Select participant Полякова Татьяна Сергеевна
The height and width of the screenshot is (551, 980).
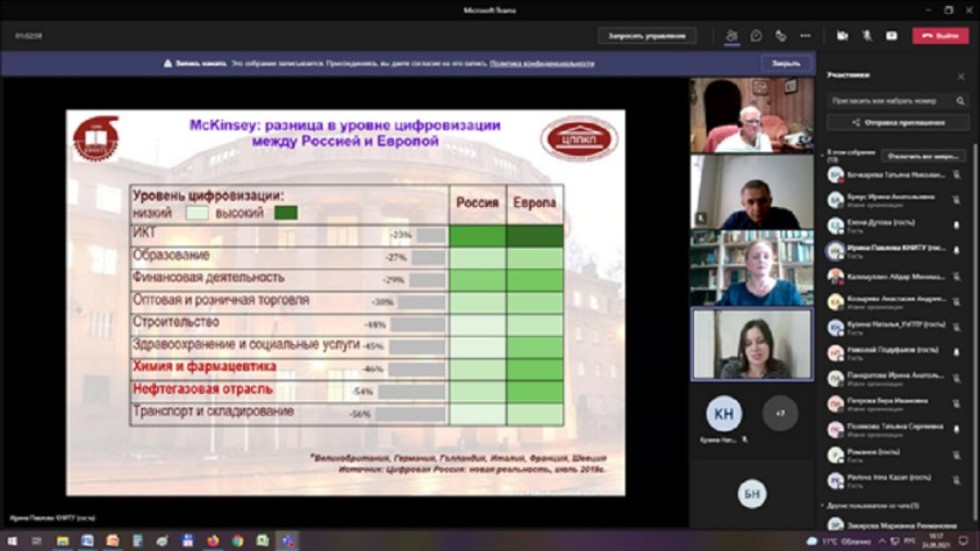point(896,430)
